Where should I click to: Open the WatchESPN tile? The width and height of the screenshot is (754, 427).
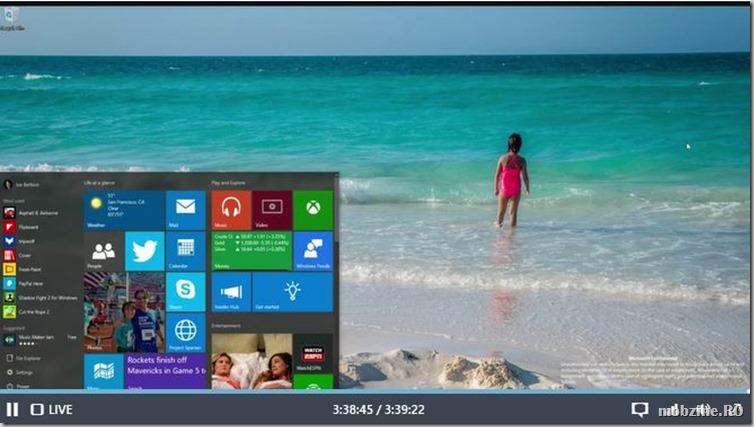point(313,353)
